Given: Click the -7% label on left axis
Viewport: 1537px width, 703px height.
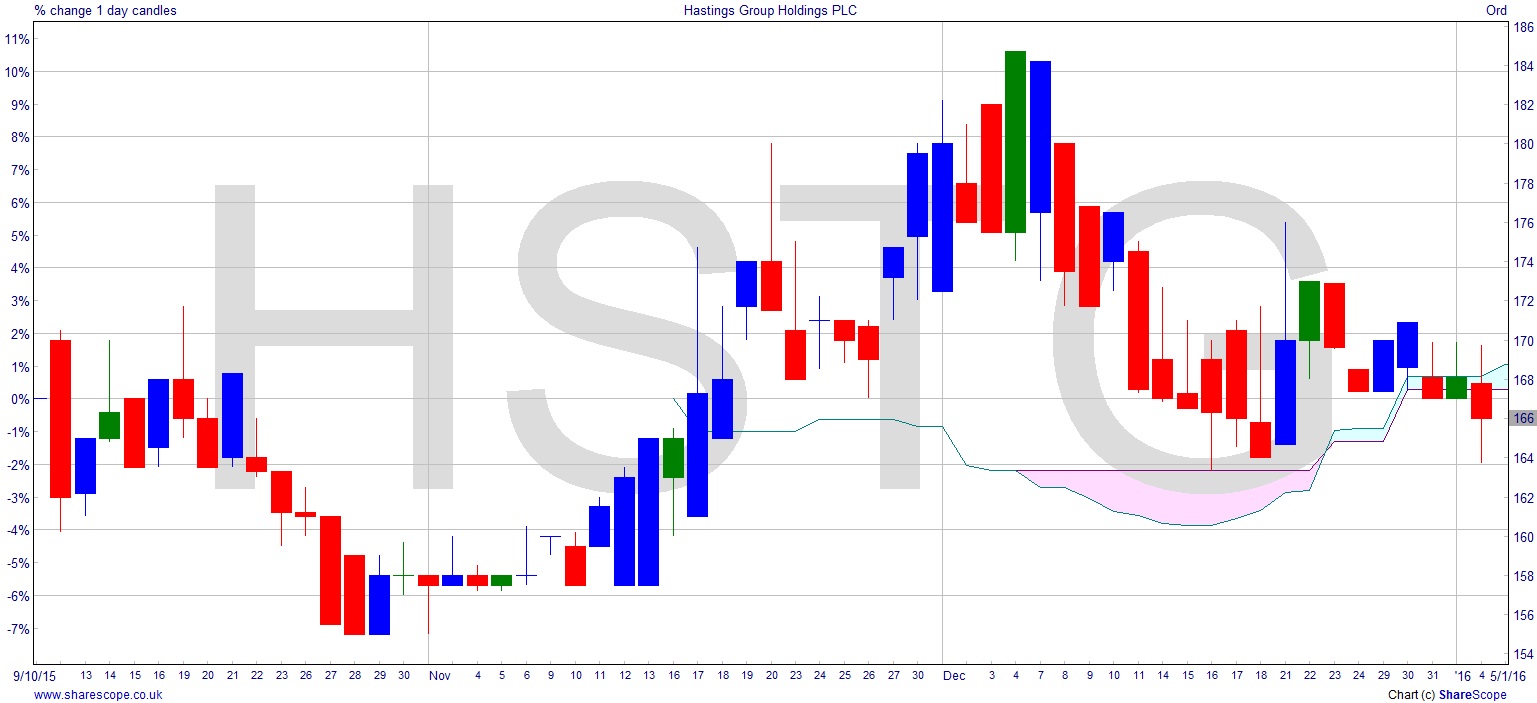Looking at the screenshot, I should (x=17, y=629).
